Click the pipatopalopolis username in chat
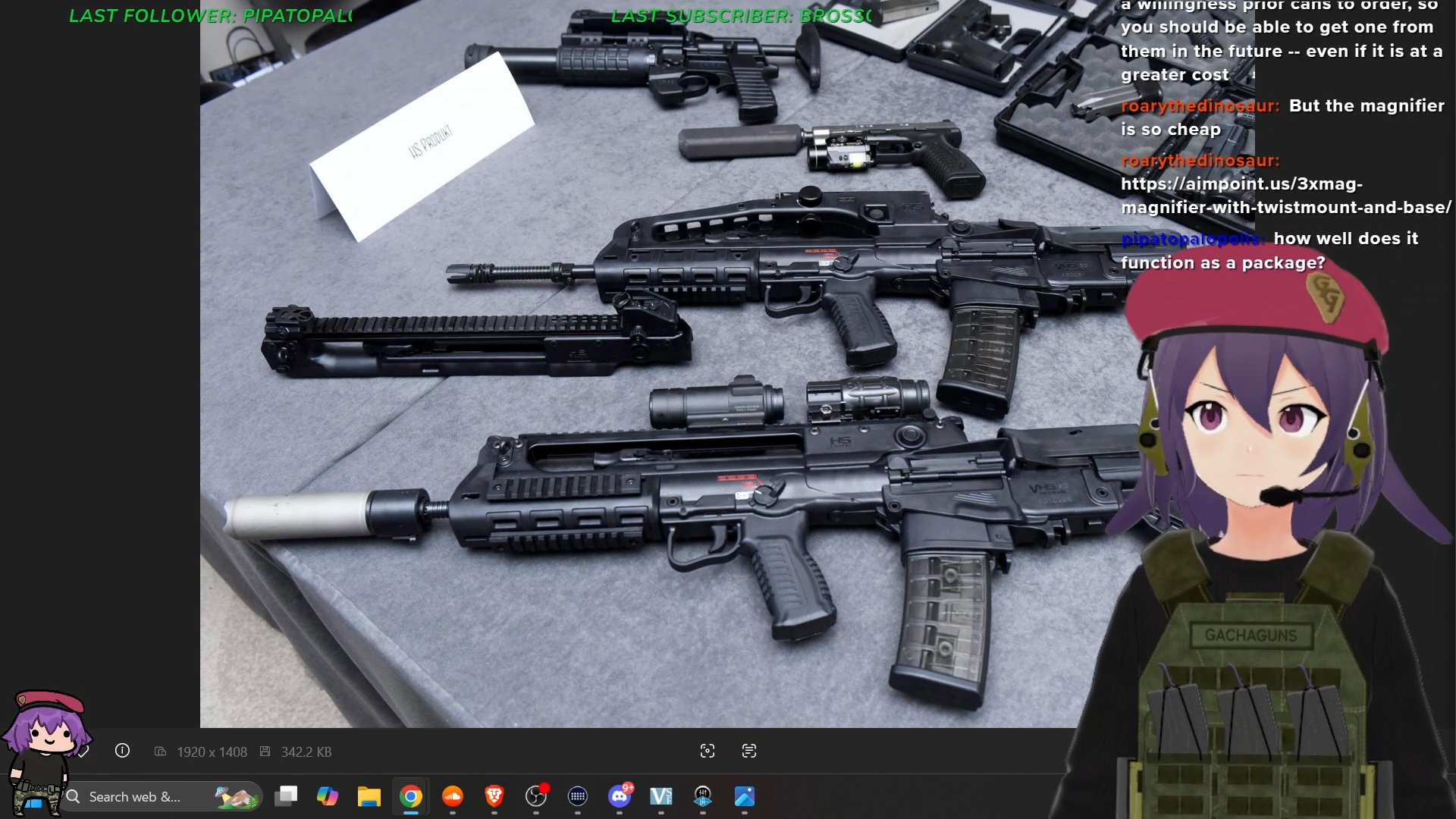This screenshot has height=819, width=1456. [x=1193, y=239]
